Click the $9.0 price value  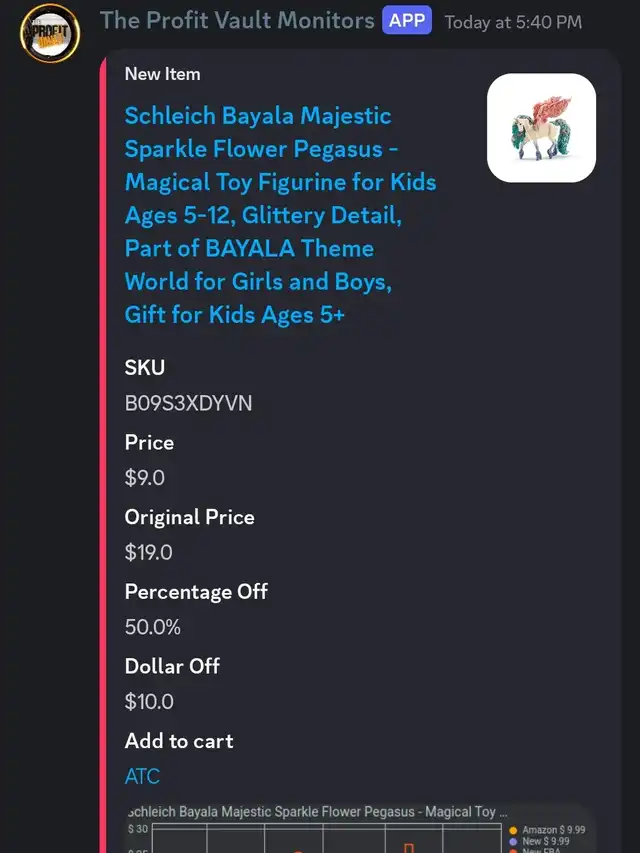pyautogui.click(x=144, y=478)
